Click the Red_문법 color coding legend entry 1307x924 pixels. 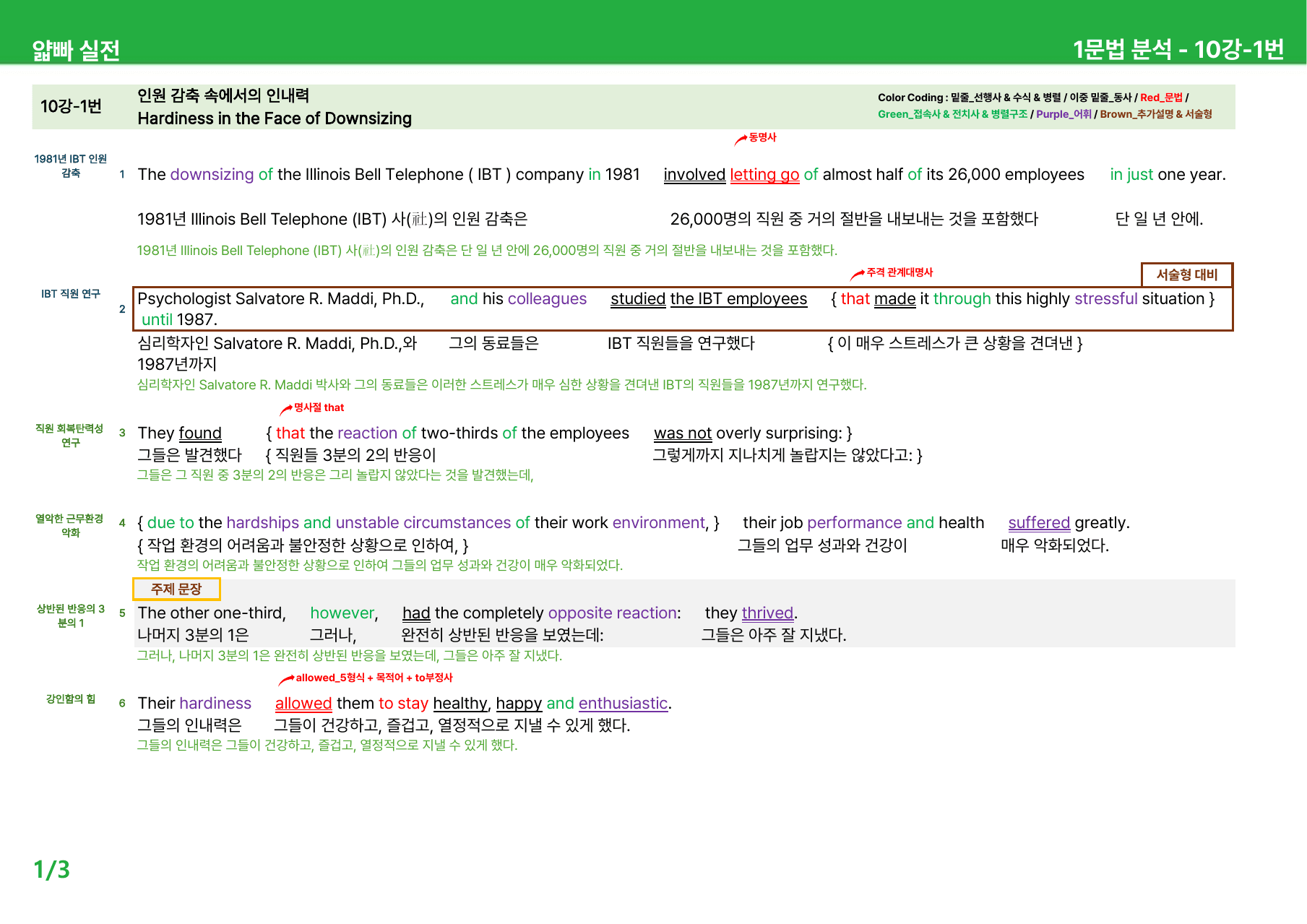pyautogui.click(x=1161, y=98)
